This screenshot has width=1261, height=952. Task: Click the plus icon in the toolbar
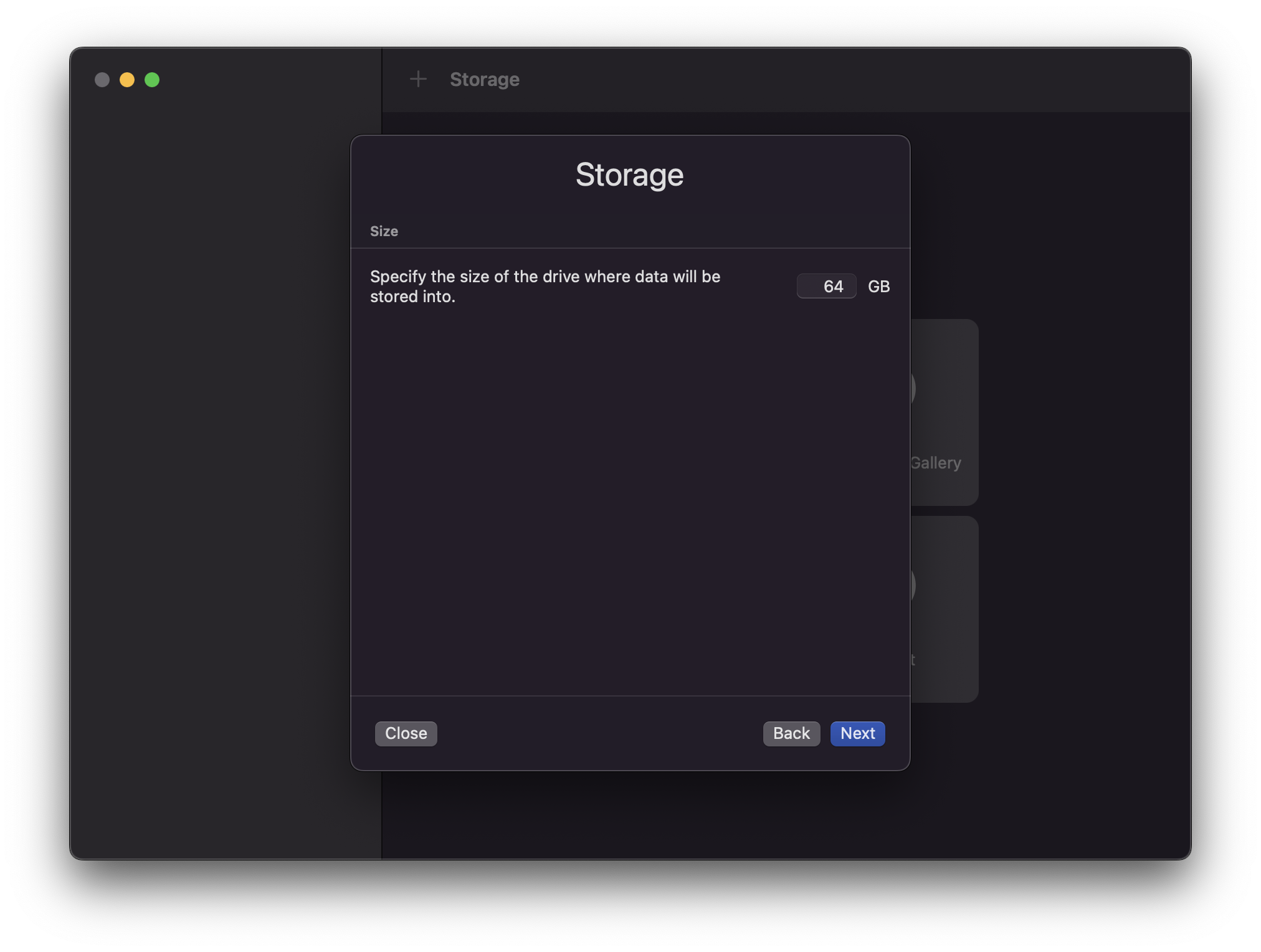click(x=418, y=79)
